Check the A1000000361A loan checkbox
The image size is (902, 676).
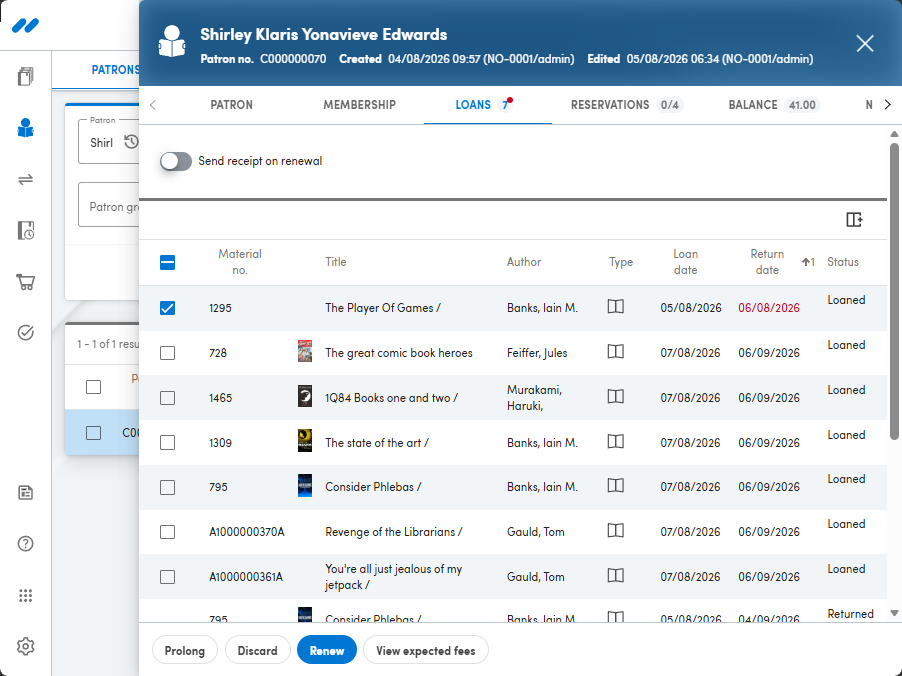(x=167, y=576)
